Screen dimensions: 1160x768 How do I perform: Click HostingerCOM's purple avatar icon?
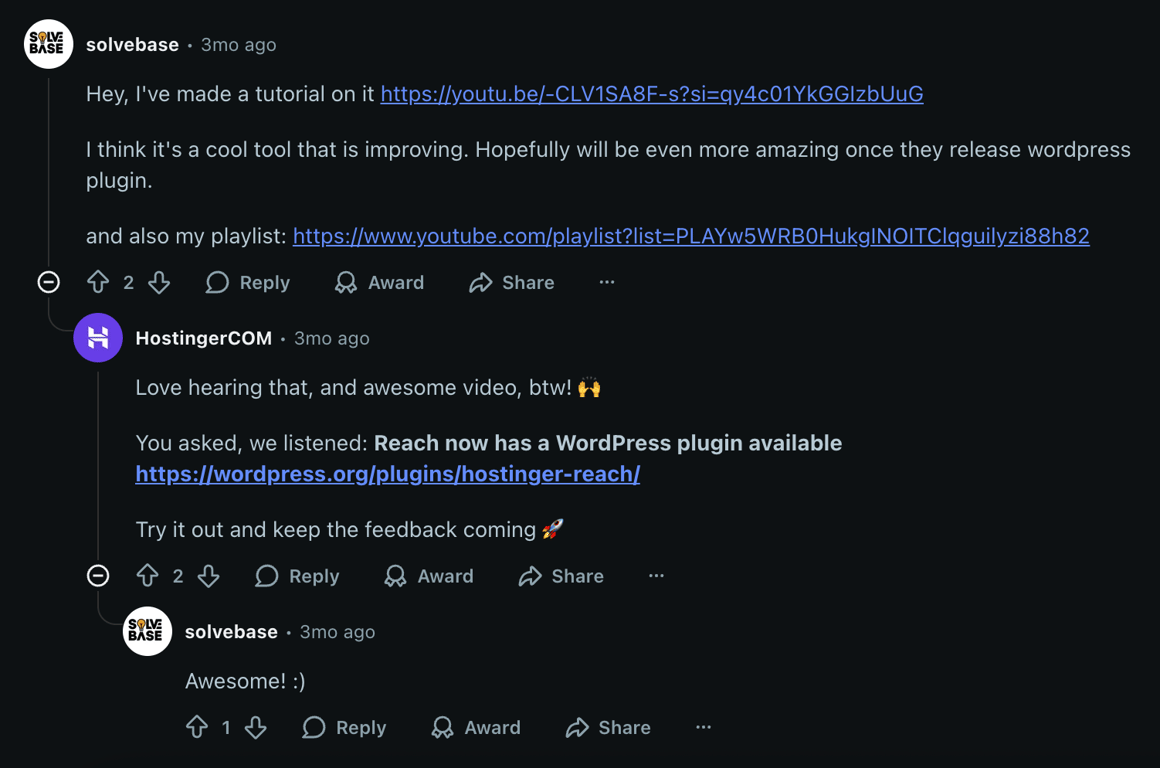tap(97, 337)
